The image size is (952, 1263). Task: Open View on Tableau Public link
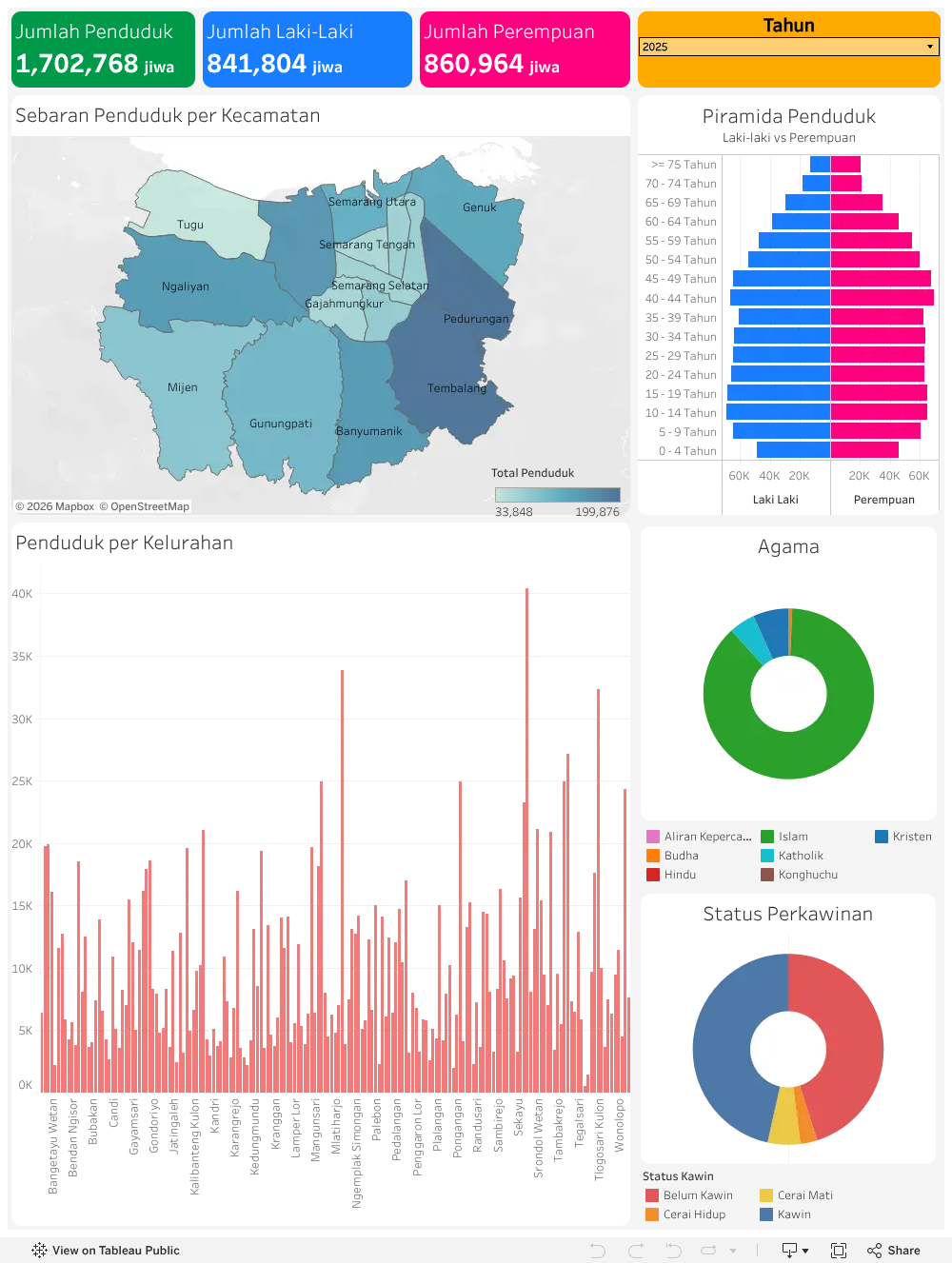tap(106, 1251)
